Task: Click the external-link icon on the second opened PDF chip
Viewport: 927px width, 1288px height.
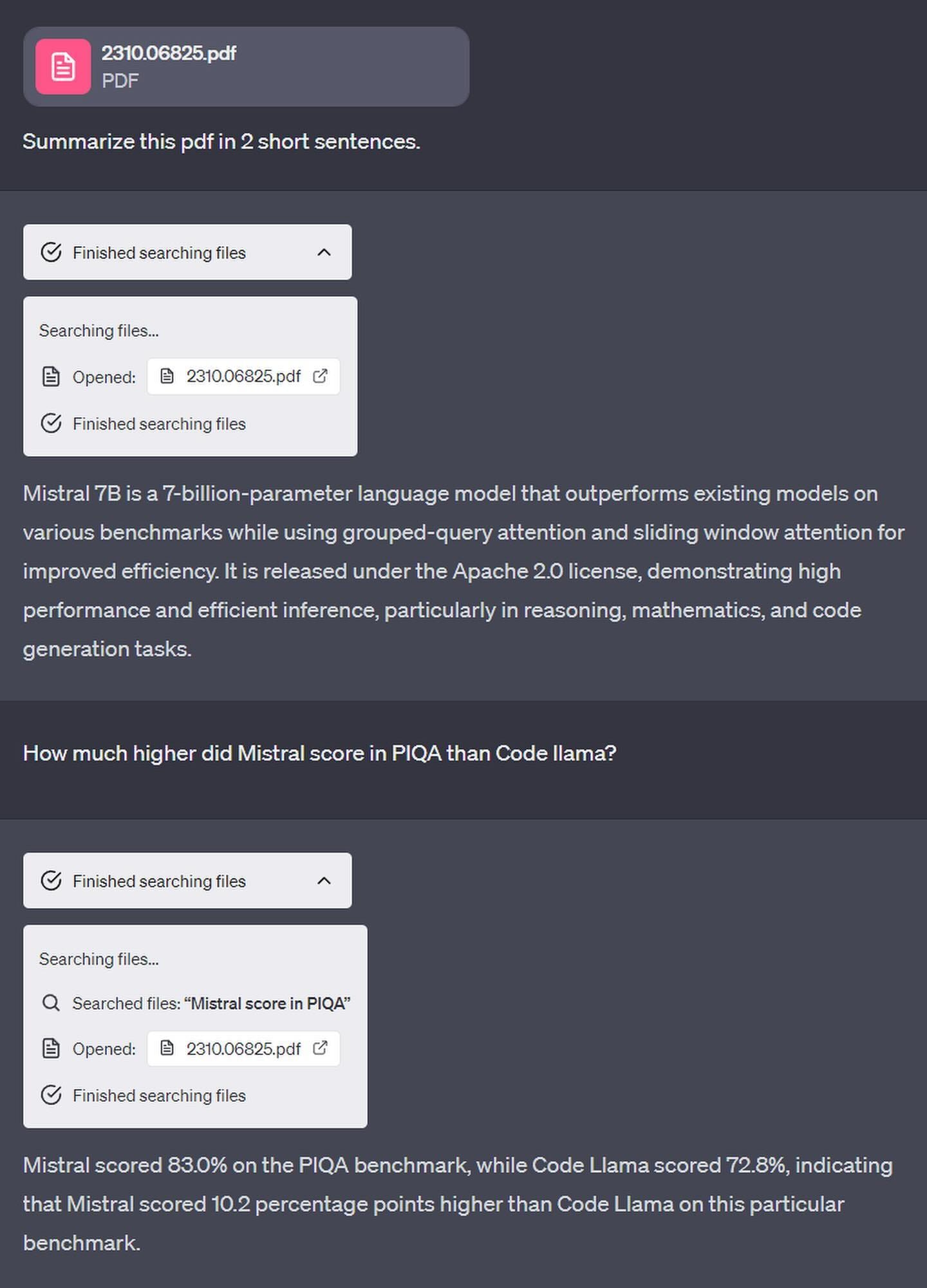Action: click(319, 1048)
